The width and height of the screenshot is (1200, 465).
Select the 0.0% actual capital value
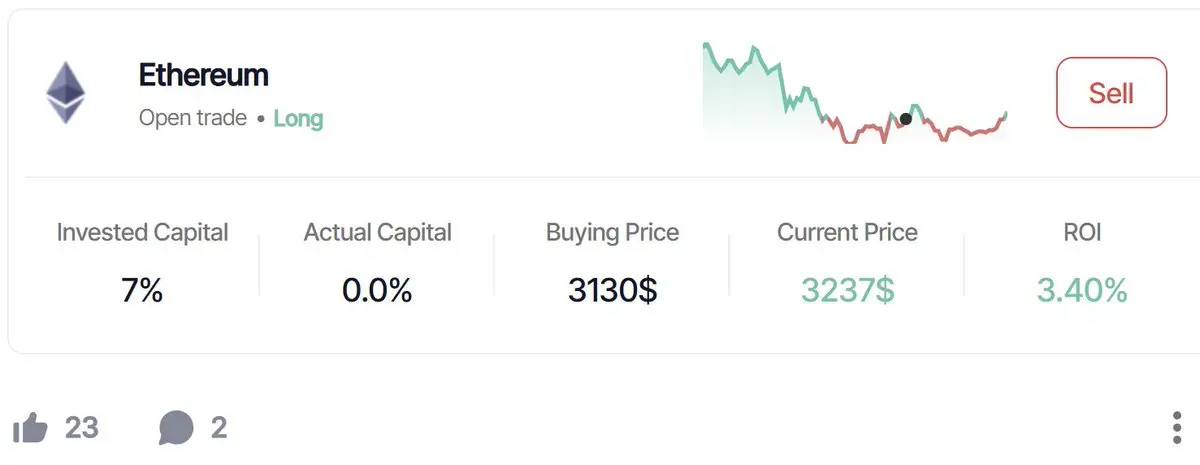[377, 291]
